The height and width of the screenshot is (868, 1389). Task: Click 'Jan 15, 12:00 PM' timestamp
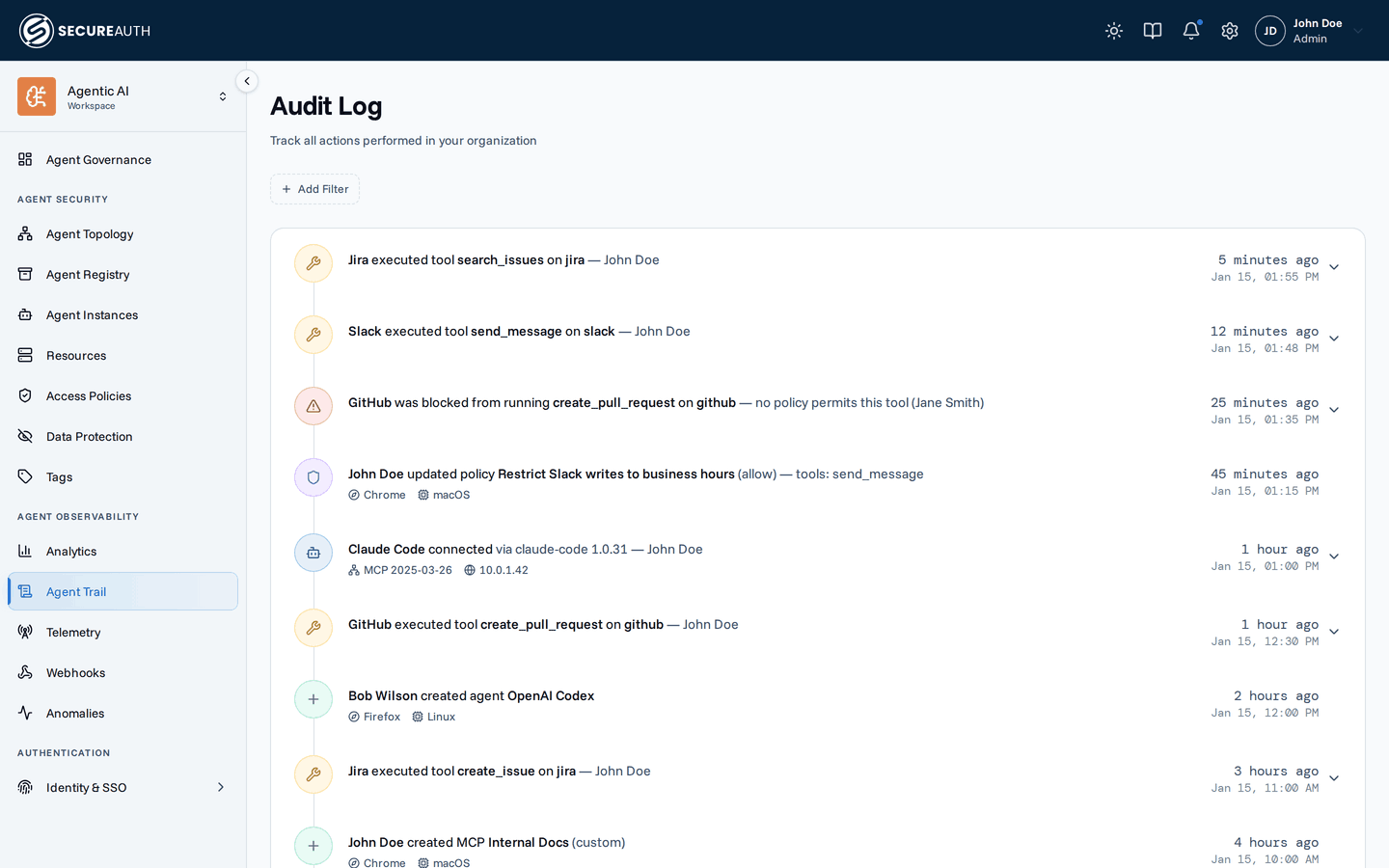[1266, 713]
